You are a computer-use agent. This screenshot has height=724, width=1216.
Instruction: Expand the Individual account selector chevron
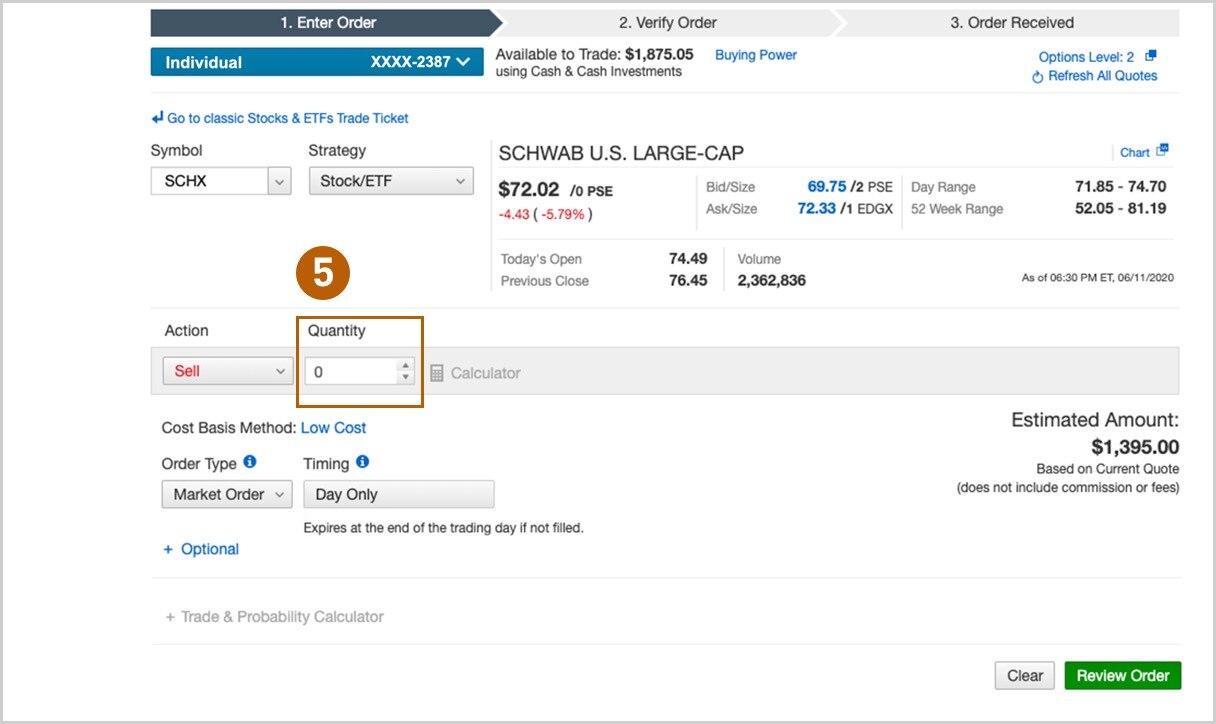(x=462, y=62)
